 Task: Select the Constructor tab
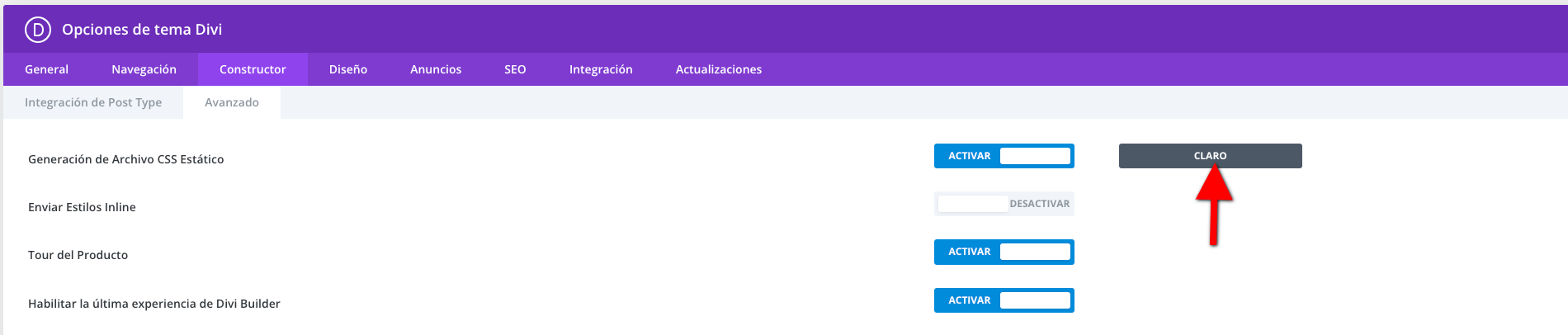pyautogui.click(x=253, y=69)
